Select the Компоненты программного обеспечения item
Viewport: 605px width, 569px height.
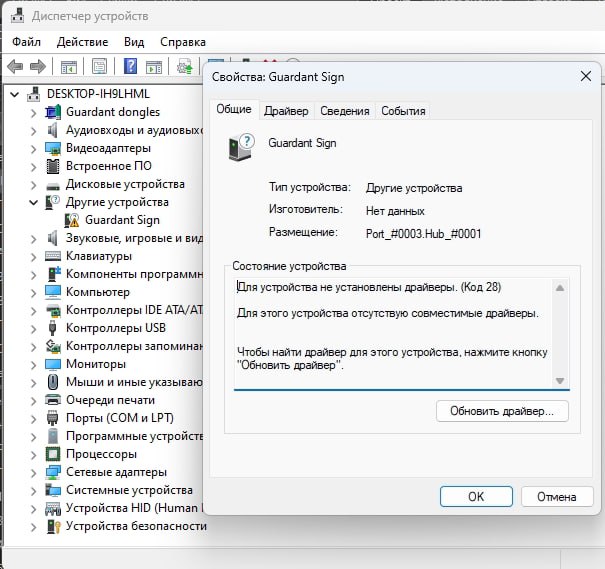[134, 274]
